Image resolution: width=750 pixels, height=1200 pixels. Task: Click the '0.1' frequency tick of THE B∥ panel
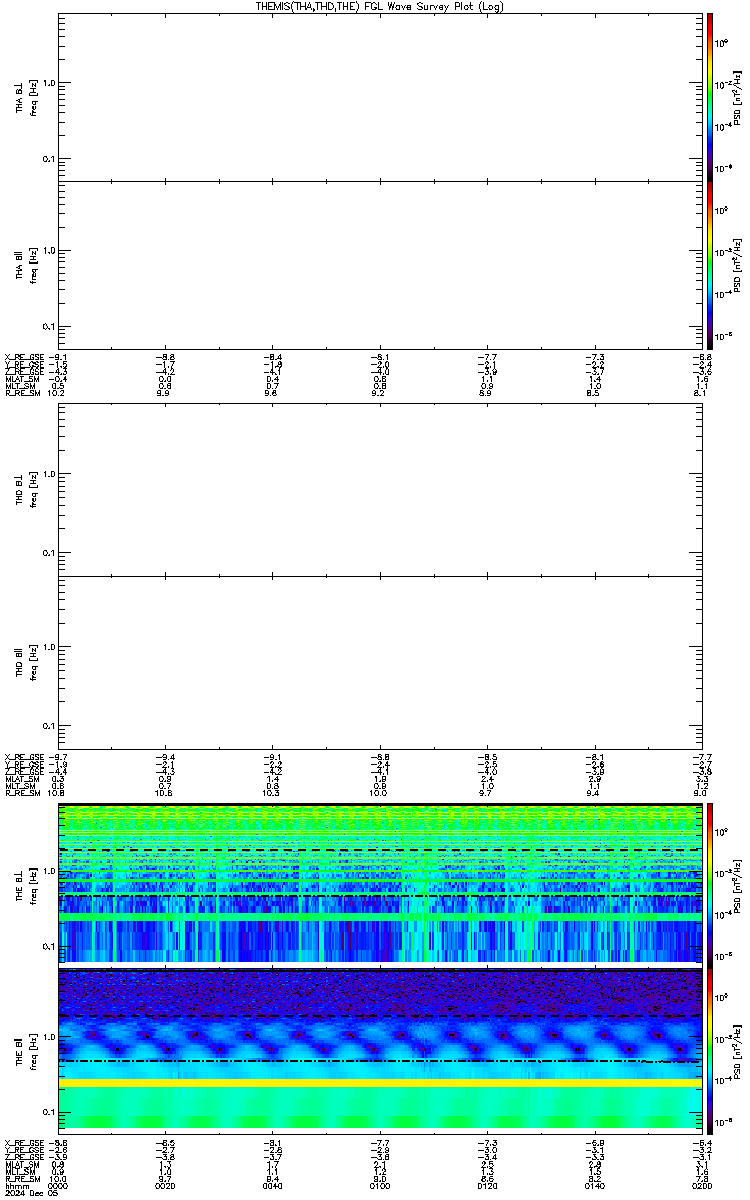[48, 1112]
